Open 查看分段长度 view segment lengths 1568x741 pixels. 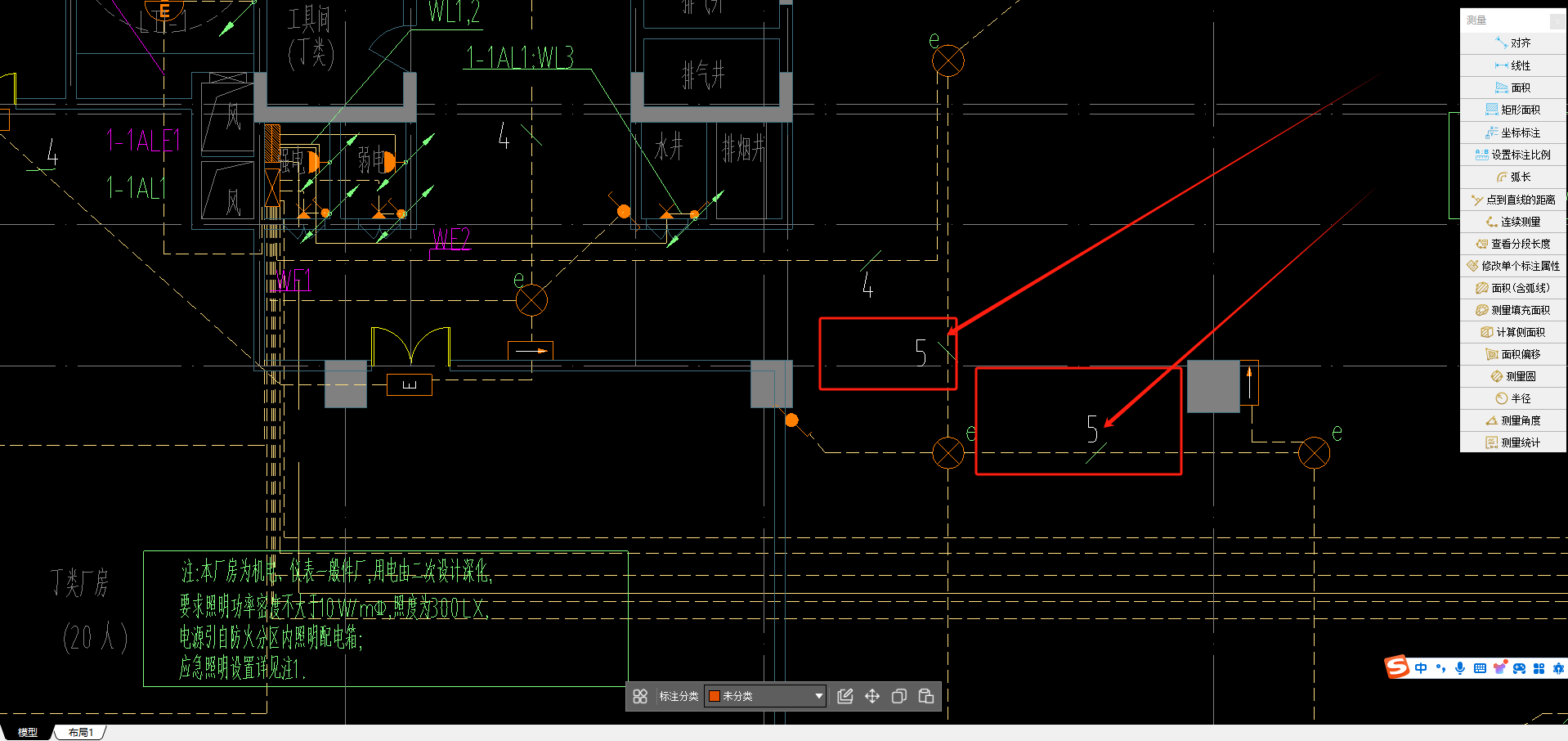click(x=1512, y=244)
